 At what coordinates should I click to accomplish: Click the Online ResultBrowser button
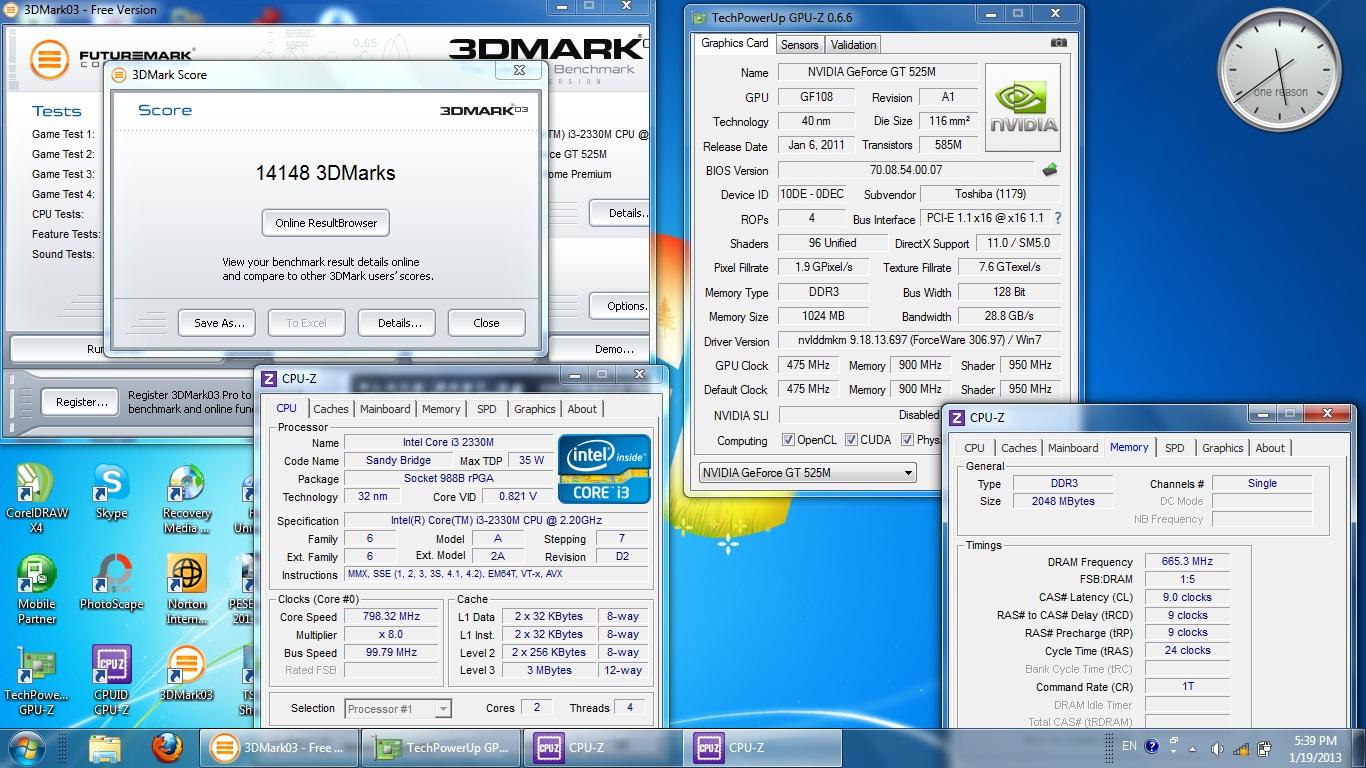(326, 223)
